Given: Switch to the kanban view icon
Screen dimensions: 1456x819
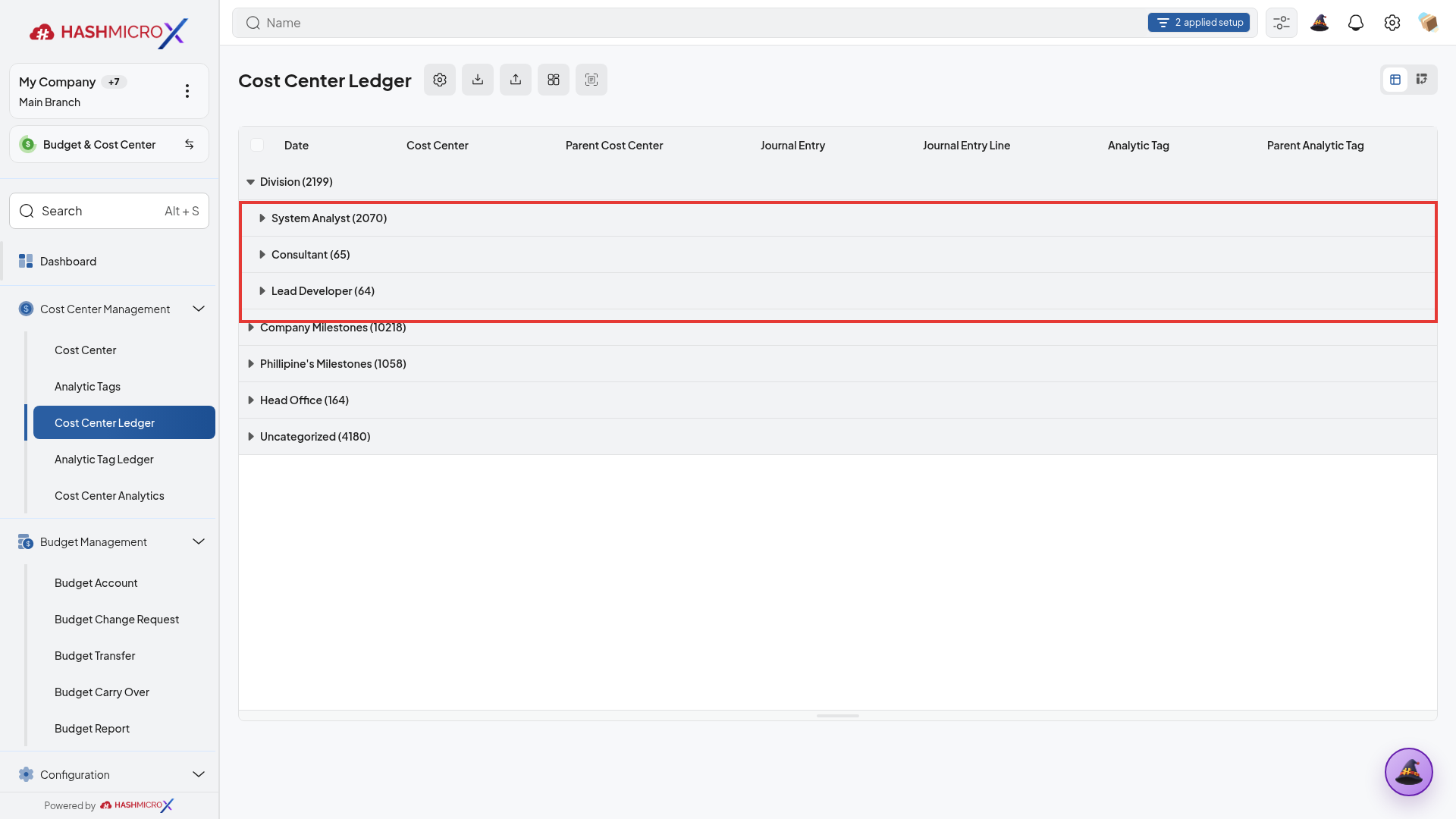Looking at the screenshot, I should coord(1422,80).
